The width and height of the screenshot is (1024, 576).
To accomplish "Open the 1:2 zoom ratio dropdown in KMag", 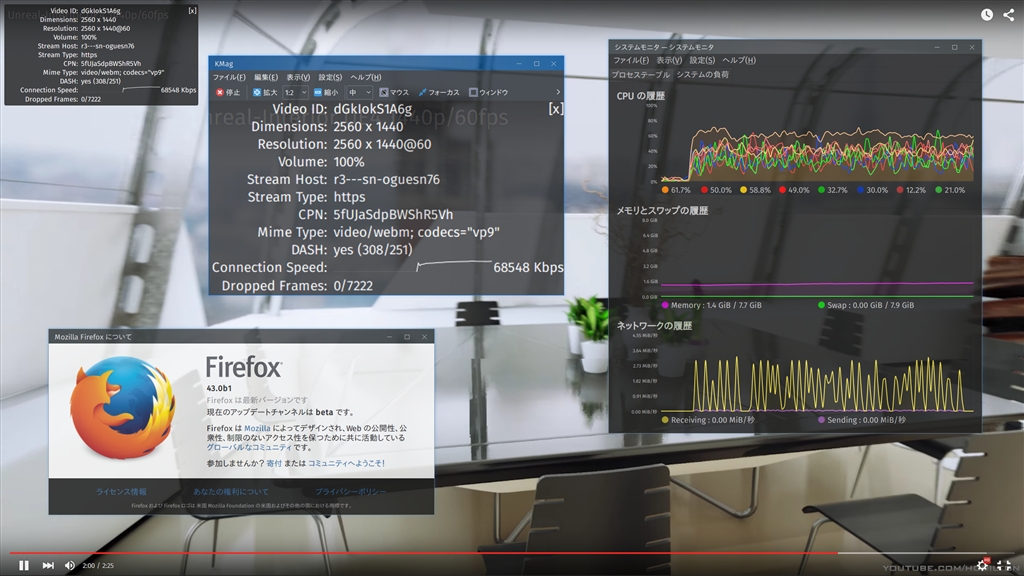I will pyautogui.click(x=295, y=93).
